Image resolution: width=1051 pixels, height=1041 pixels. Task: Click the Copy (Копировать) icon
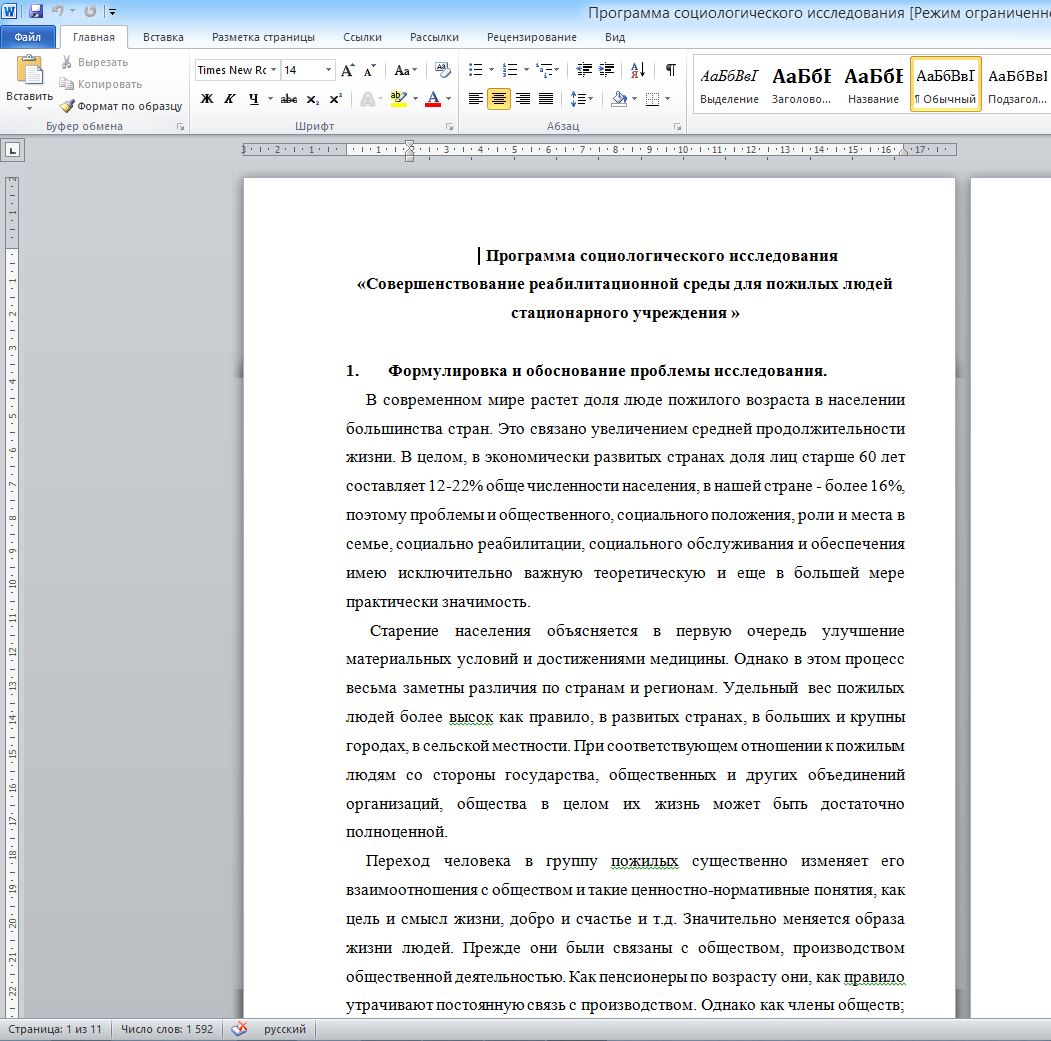pyautogui.click(x=66, y=84)
